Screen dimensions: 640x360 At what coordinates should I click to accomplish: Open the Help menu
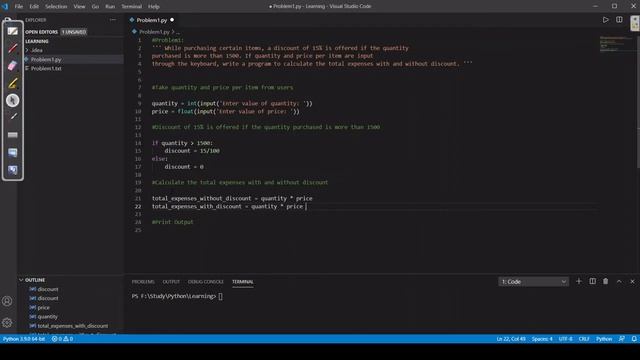click(x=153, y=7)
